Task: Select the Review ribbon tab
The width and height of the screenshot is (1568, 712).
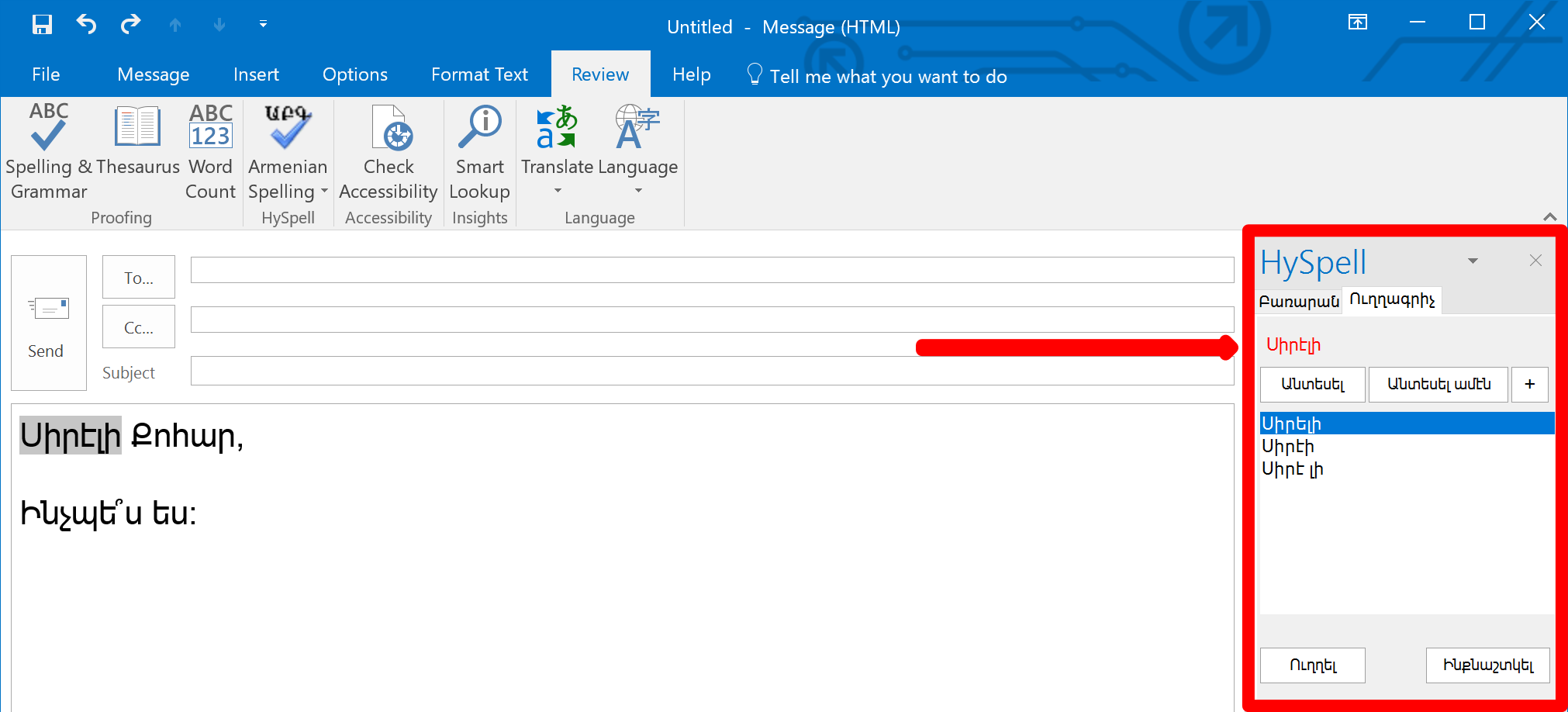Action: coord(600,74)
